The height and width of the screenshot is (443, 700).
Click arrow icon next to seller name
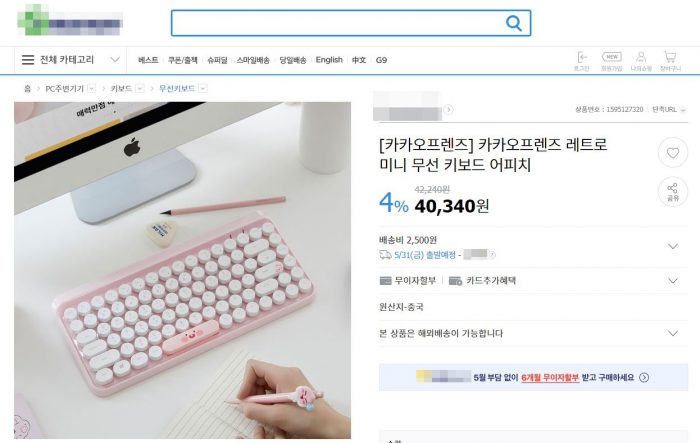pyautogui.click(x=448, y=109)
